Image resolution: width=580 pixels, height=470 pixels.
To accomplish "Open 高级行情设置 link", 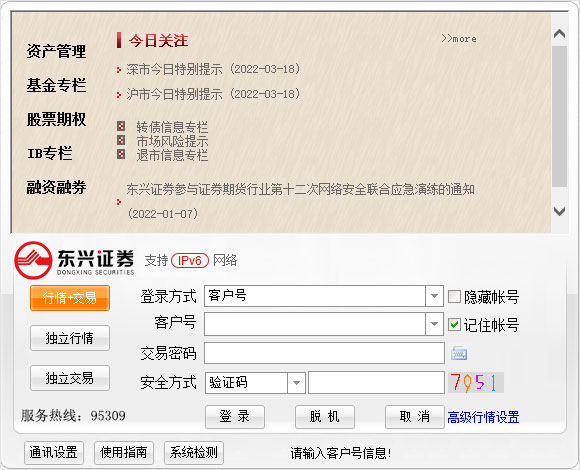I will pos(483,417).
